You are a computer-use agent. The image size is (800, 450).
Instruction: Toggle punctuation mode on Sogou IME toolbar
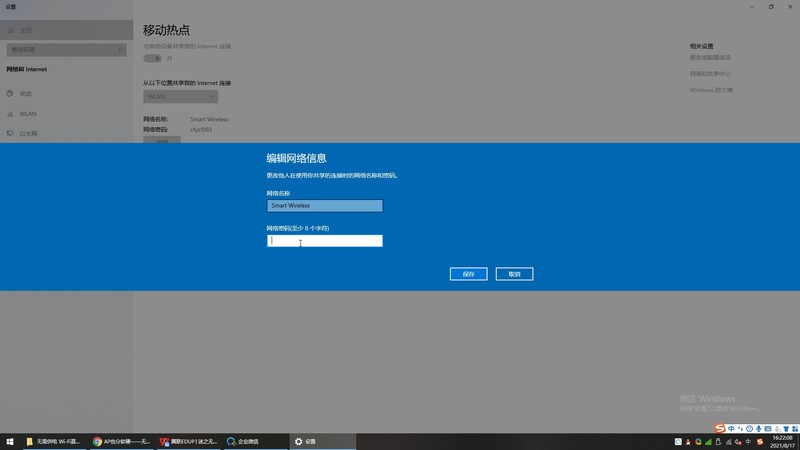740,429
